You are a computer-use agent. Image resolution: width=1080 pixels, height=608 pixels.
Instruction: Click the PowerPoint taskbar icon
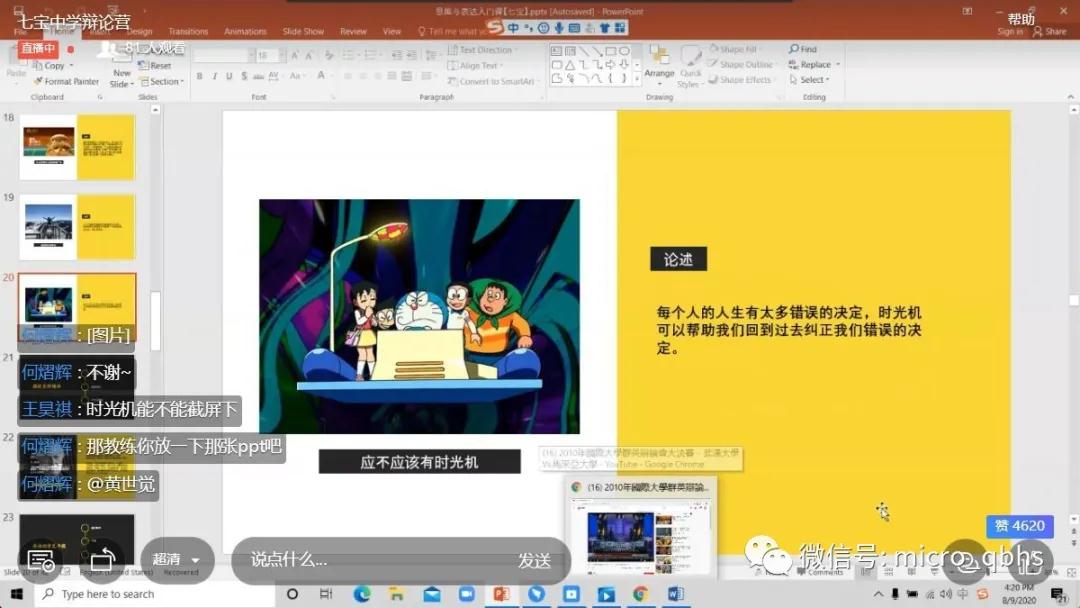501,594
